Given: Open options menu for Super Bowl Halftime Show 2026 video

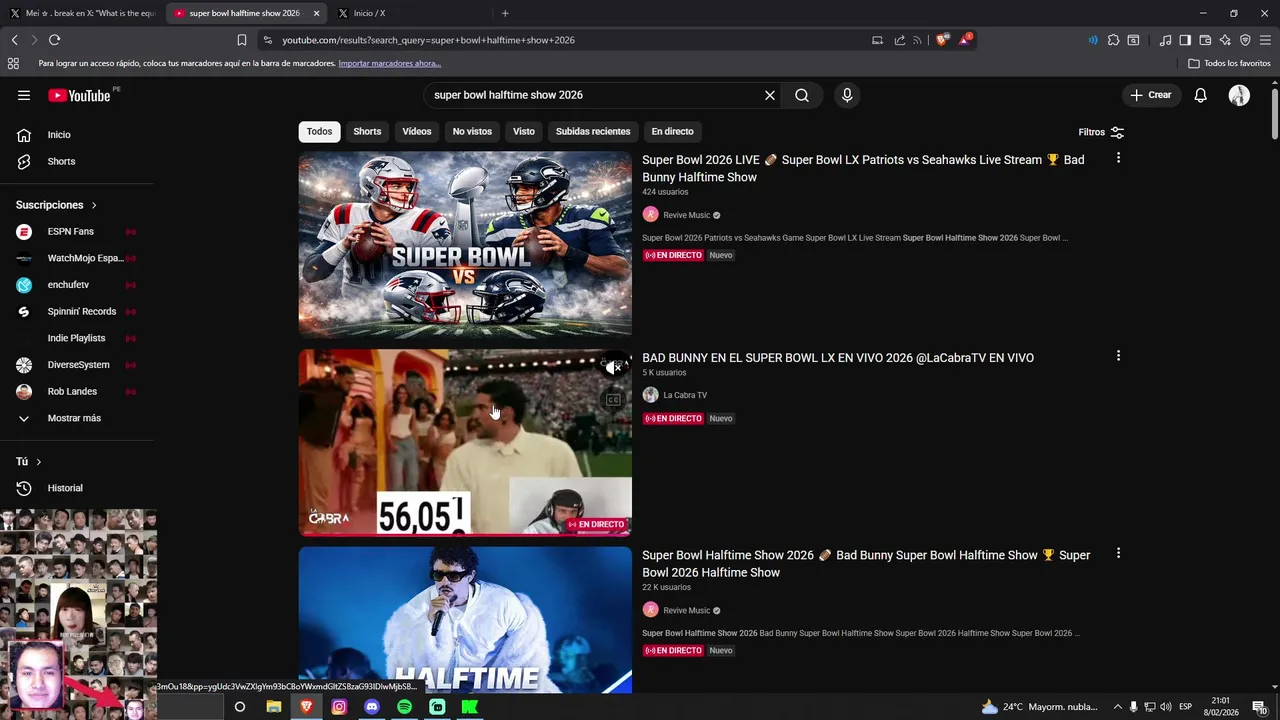Looking at the screenshot, I should (x=1118, y=553).
